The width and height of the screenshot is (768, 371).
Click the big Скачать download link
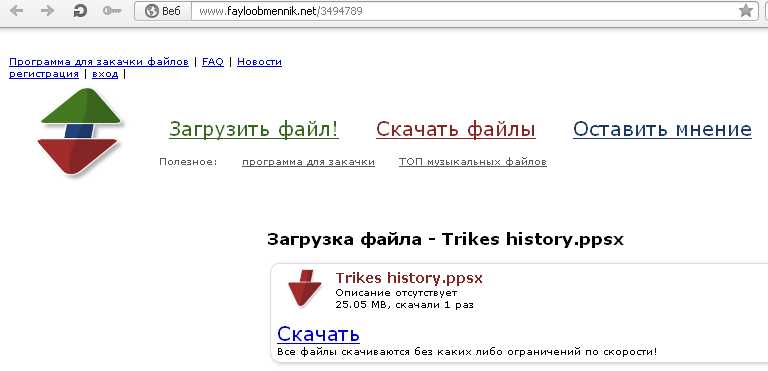pyautogui.click(x=318, y=334)
